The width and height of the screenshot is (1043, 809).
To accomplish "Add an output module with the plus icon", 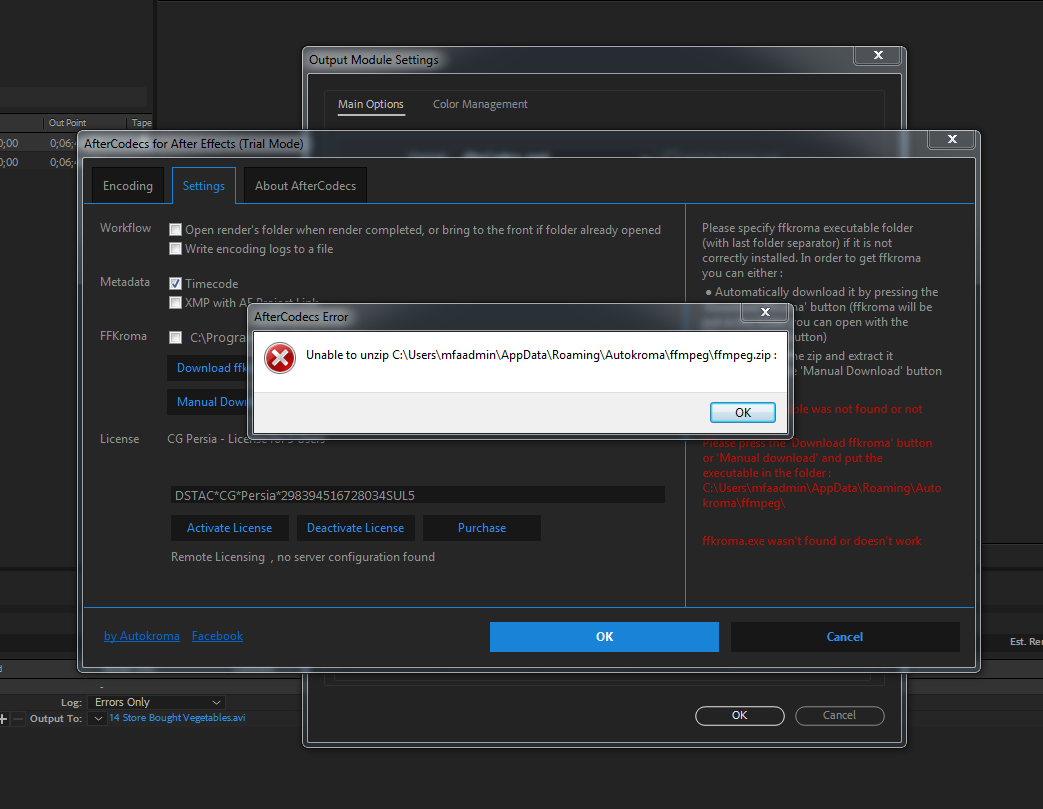I will [3, 719].
